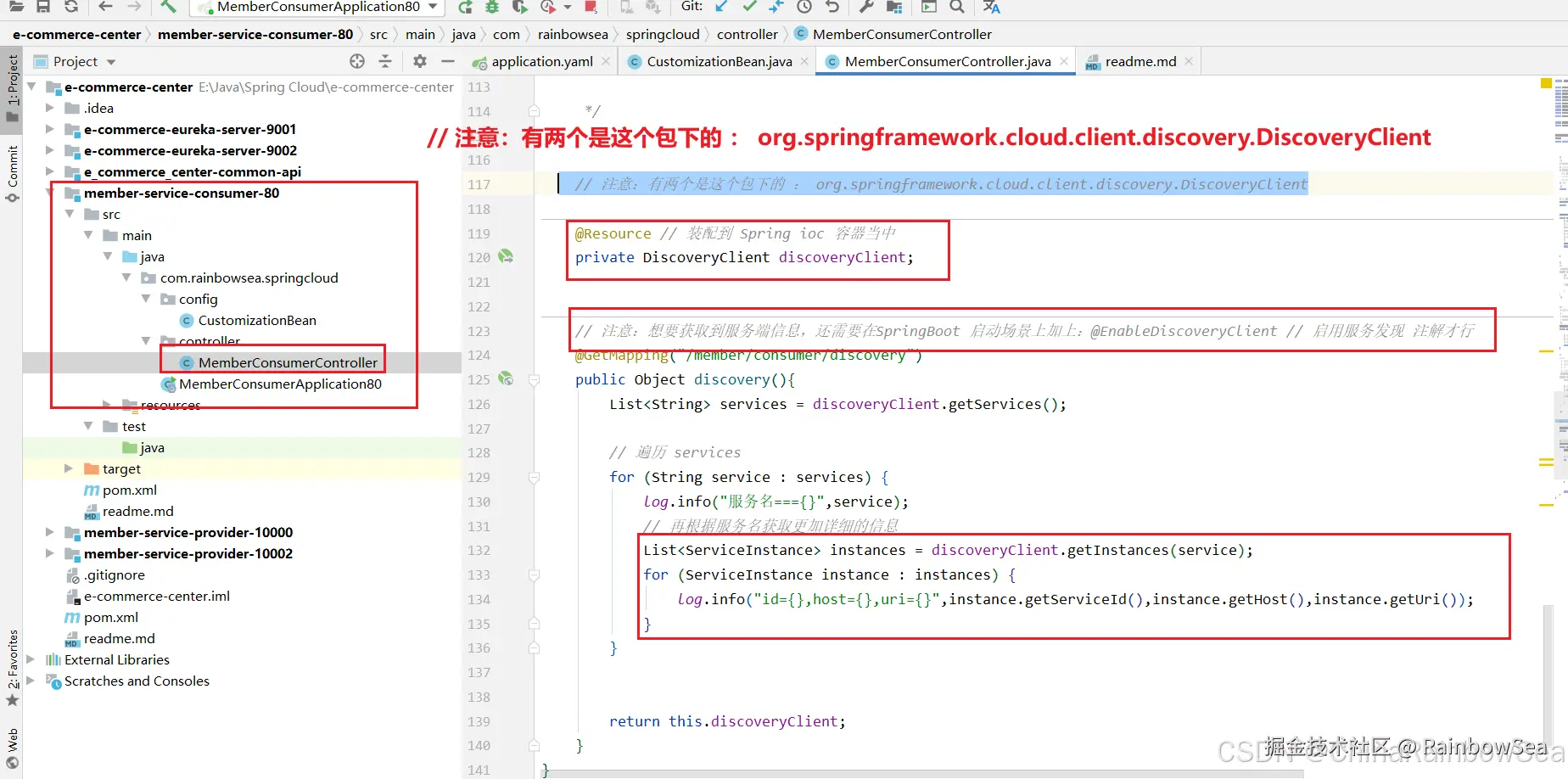Fold discovery method at line 125
This screenshot has width=1568, height=779.
tap(535, 379)
